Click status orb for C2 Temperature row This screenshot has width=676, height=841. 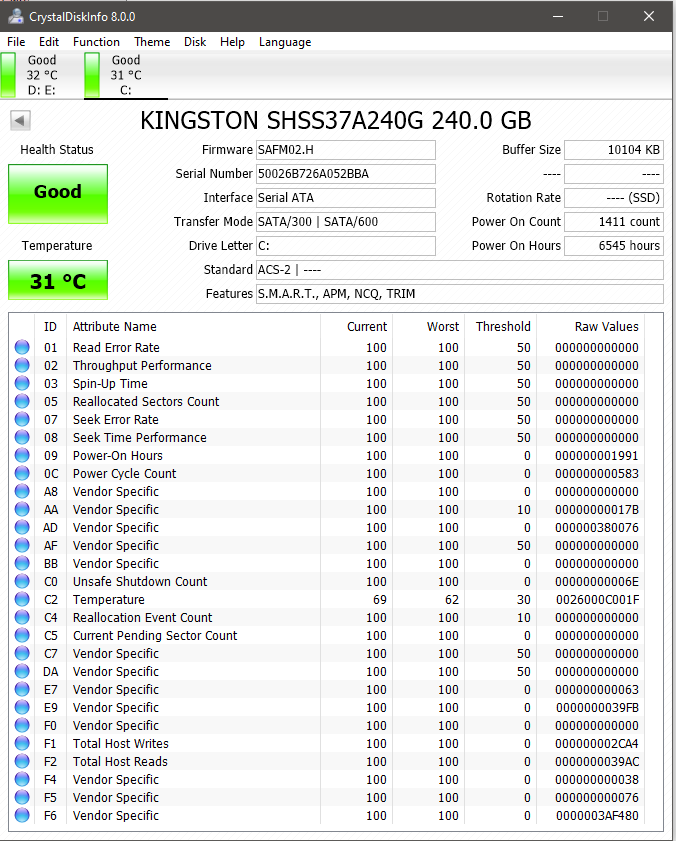pos(22,599)
